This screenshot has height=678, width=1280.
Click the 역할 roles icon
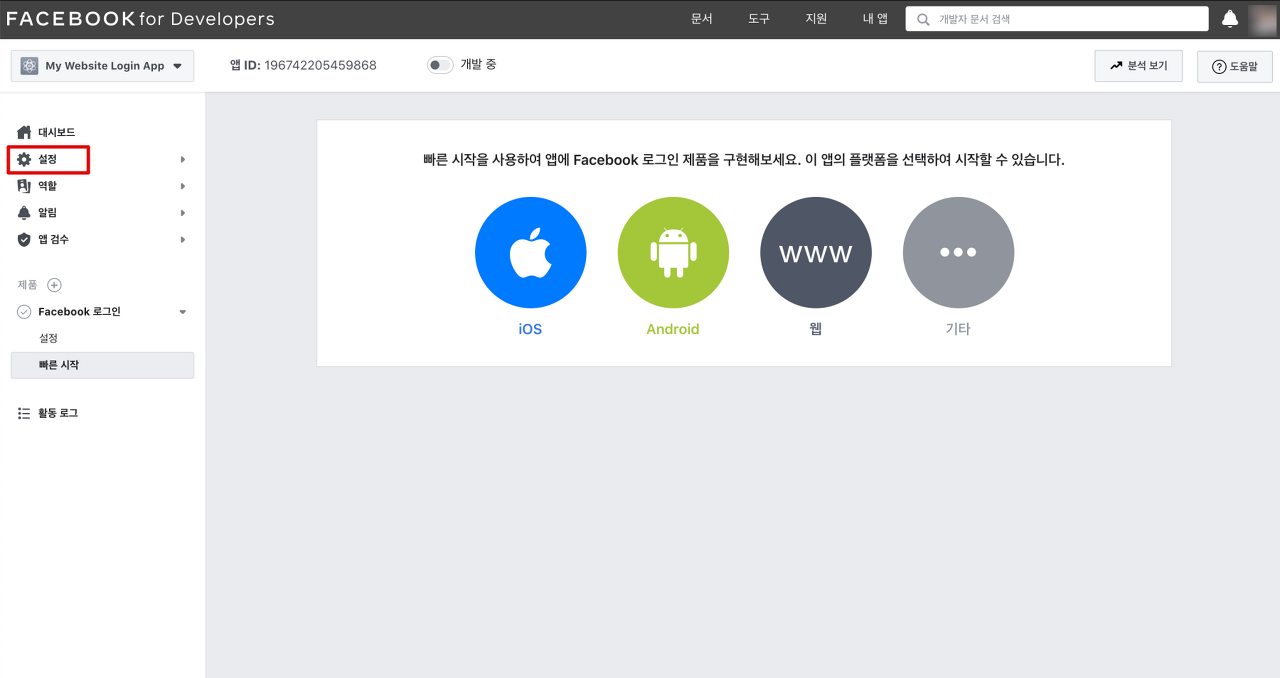point(25,186)
